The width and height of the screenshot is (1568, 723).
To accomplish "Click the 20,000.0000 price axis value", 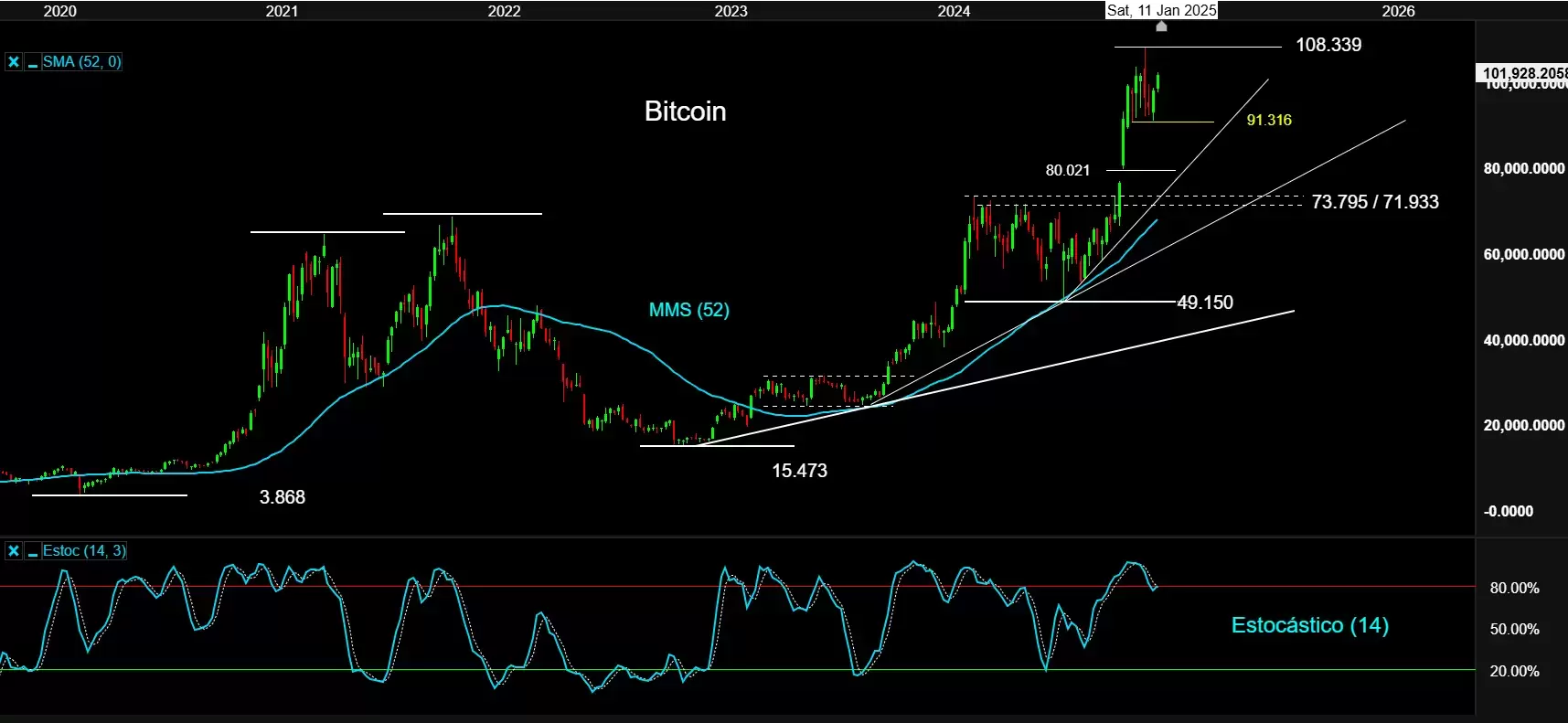I will point(1524,425).
